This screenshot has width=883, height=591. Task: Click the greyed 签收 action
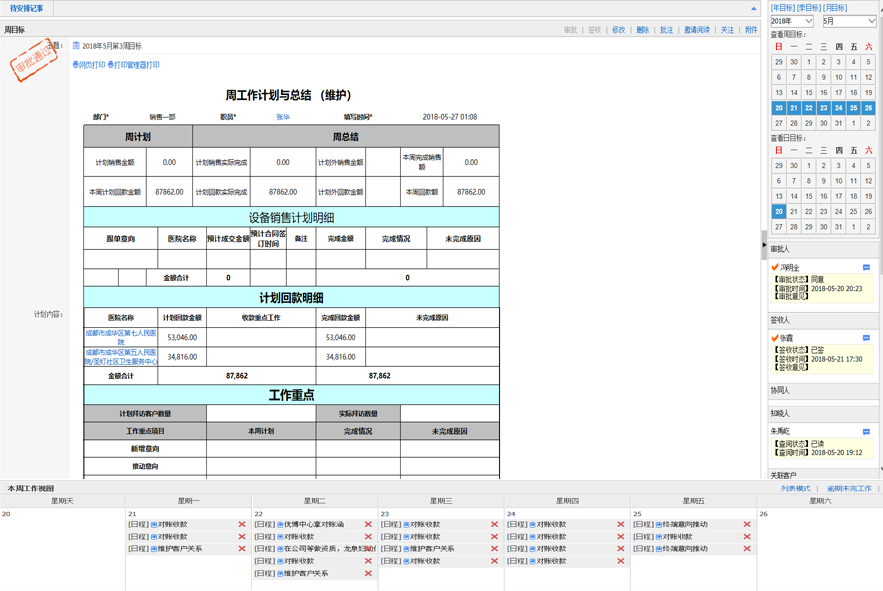click(595, 30)
